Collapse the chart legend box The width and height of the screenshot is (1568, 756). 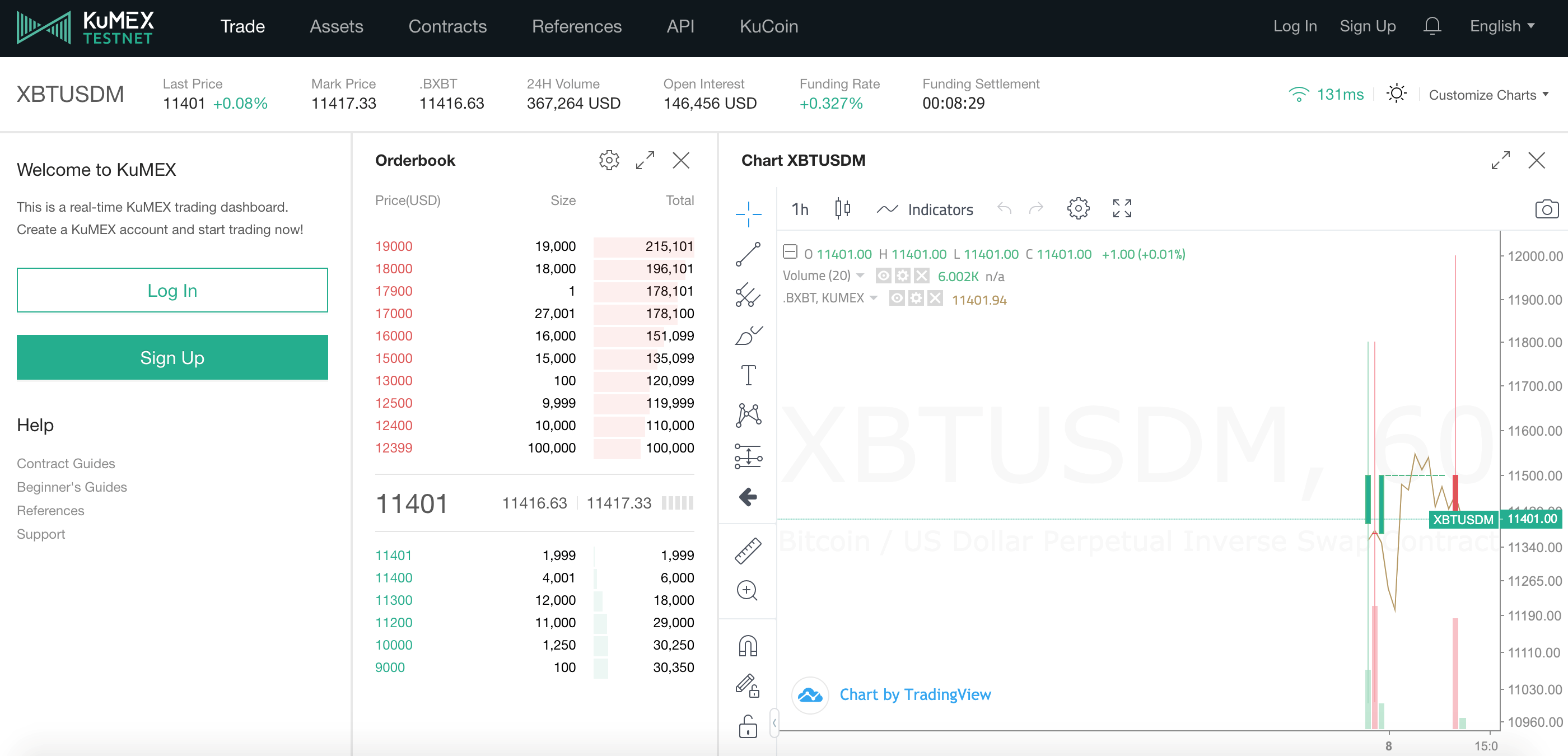click(790, 252)
